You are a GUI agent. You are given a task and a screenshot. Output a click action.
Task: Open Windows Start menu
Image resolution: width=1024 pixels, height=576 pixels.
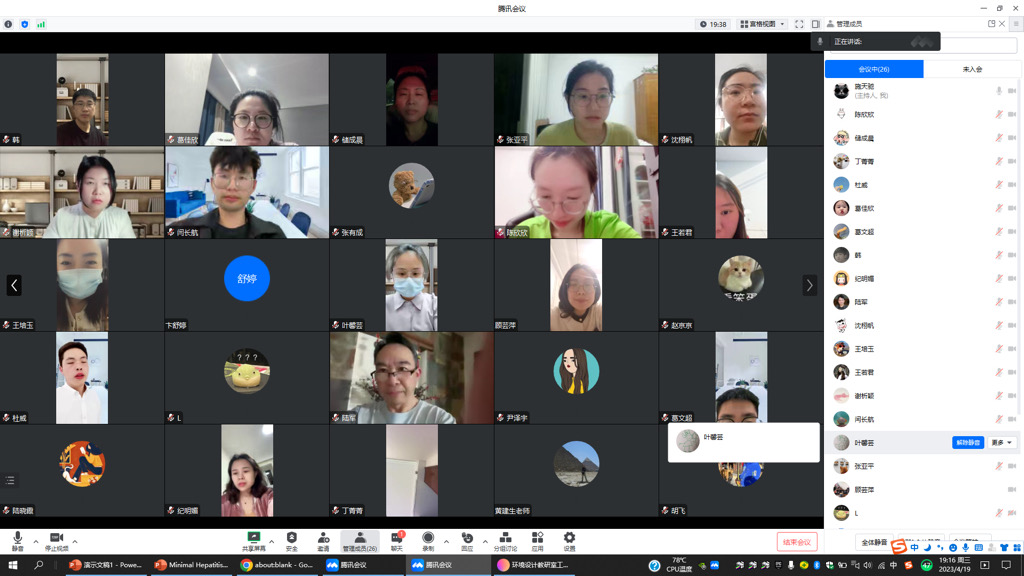(12, 565)
